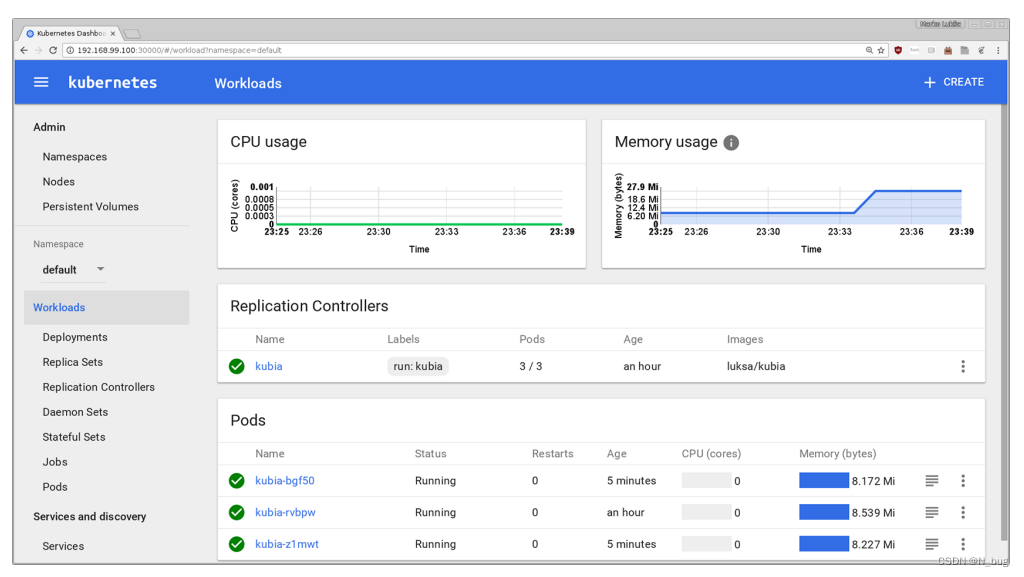
Task: Close the Kubernetes Dashboard browser tab
Action: click(x=113, y=33)
